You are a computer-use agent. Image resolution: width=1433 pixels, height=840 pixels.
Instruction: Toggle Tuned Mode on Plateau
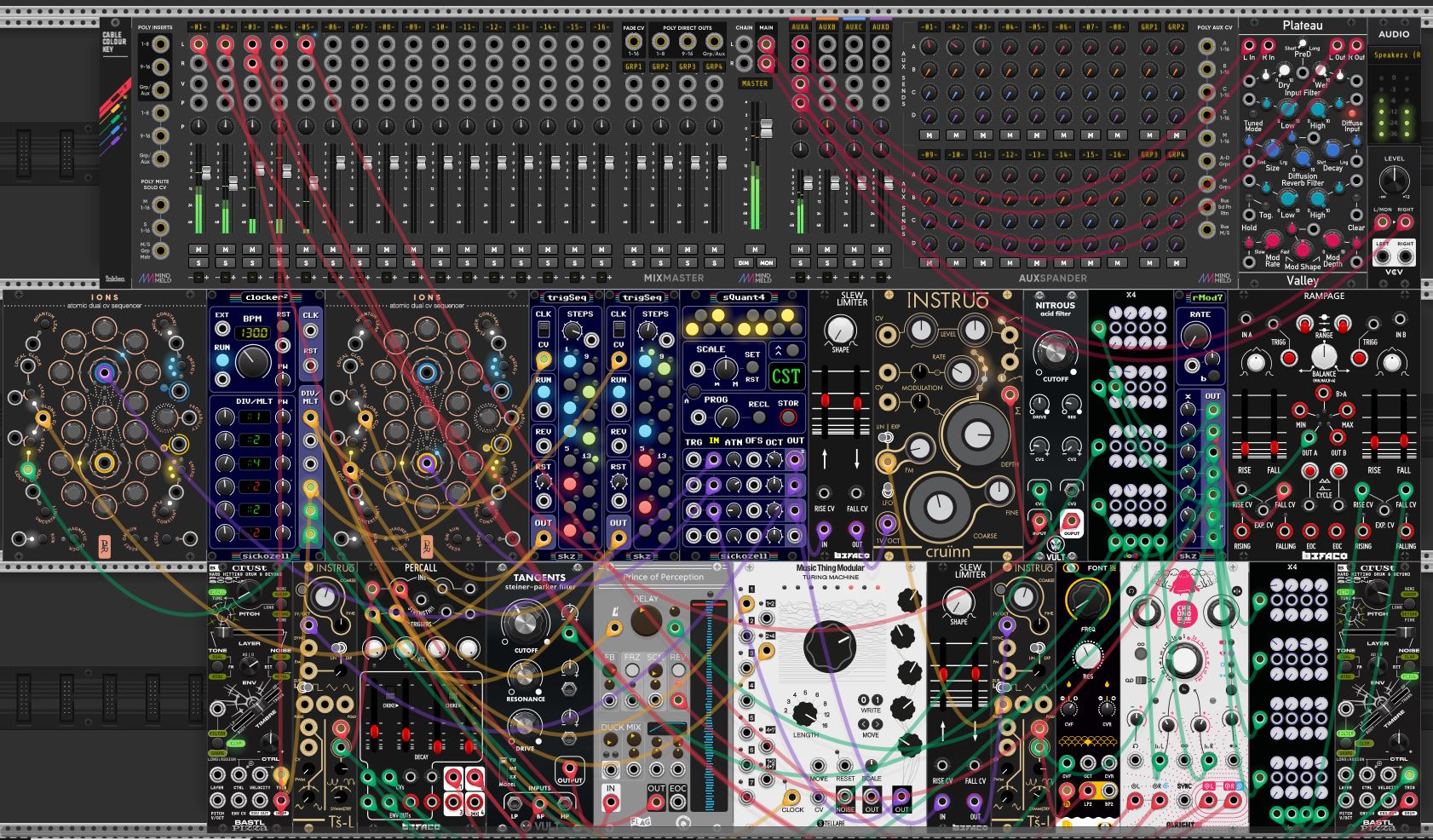click(x=1254, y=113)
